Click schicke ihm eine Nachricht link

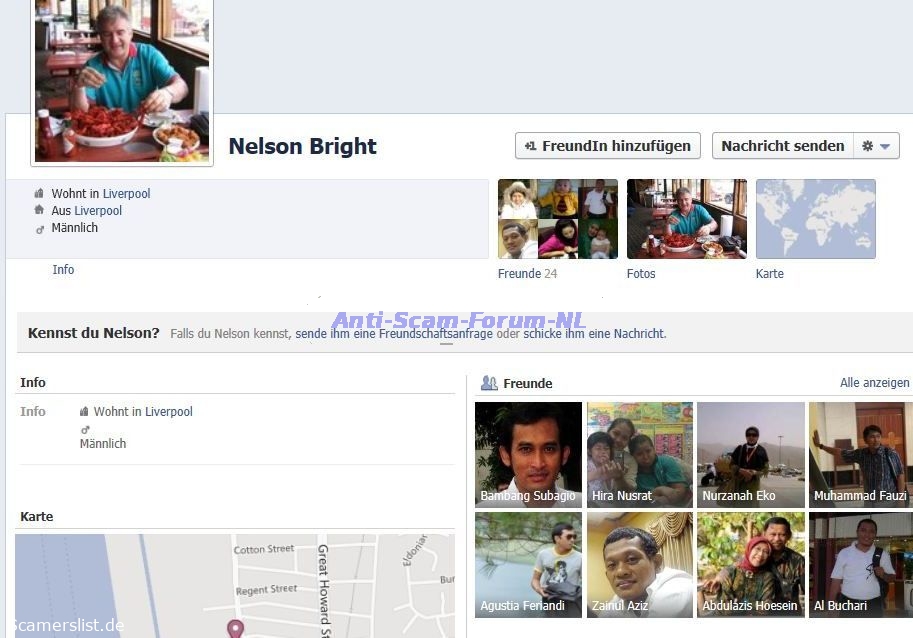594,334
